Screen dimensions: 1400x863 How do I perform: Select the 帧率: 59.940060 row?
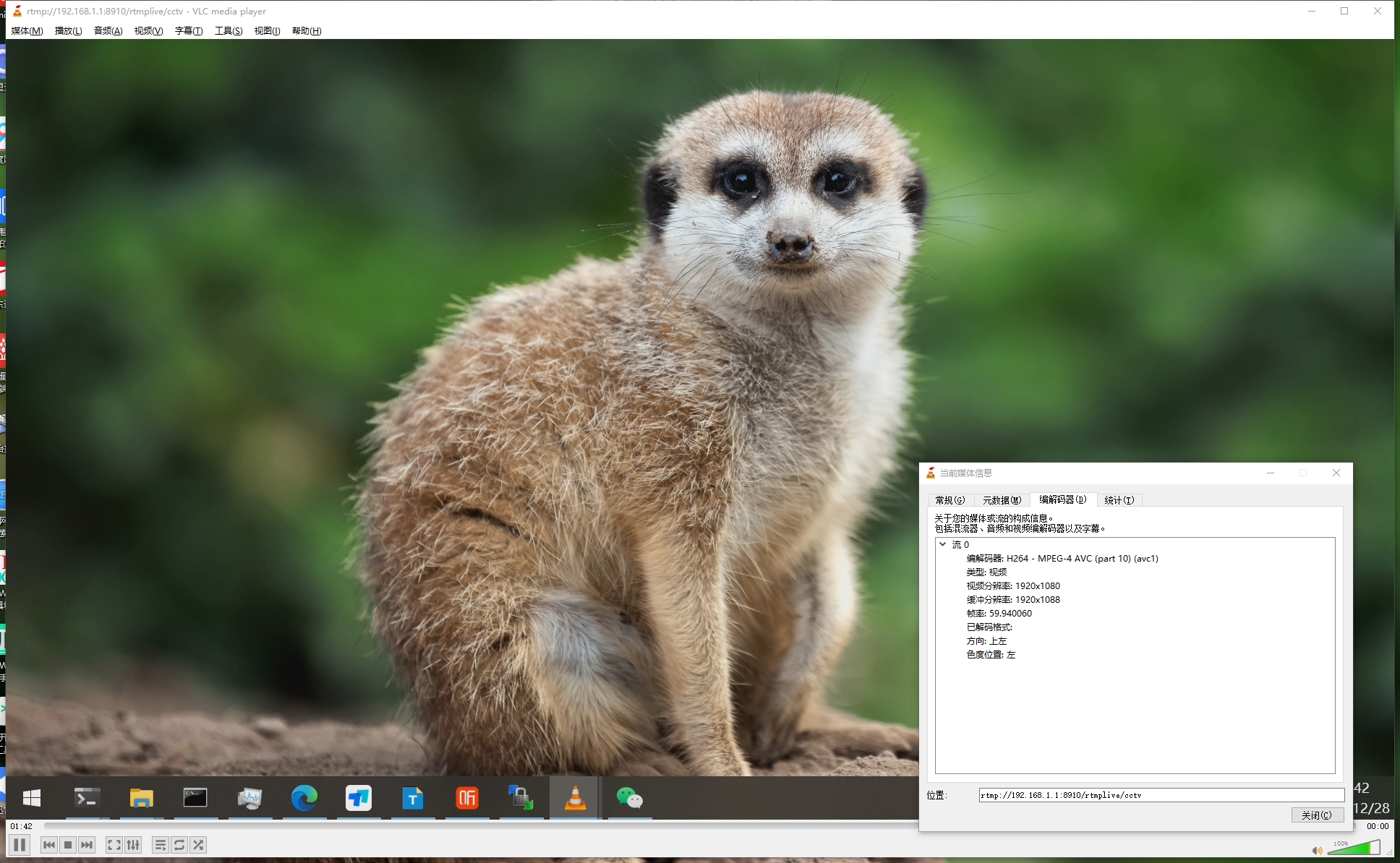tap(999, 613)
